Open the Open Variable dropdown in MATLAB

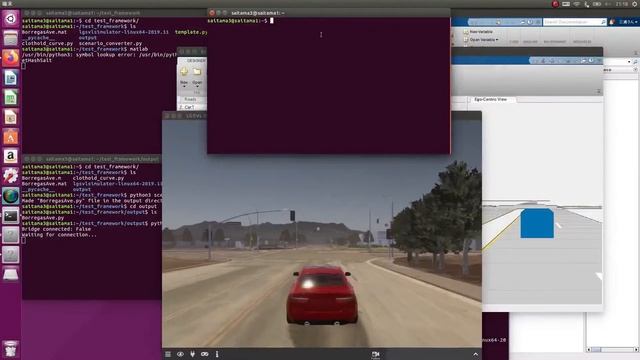482,40
